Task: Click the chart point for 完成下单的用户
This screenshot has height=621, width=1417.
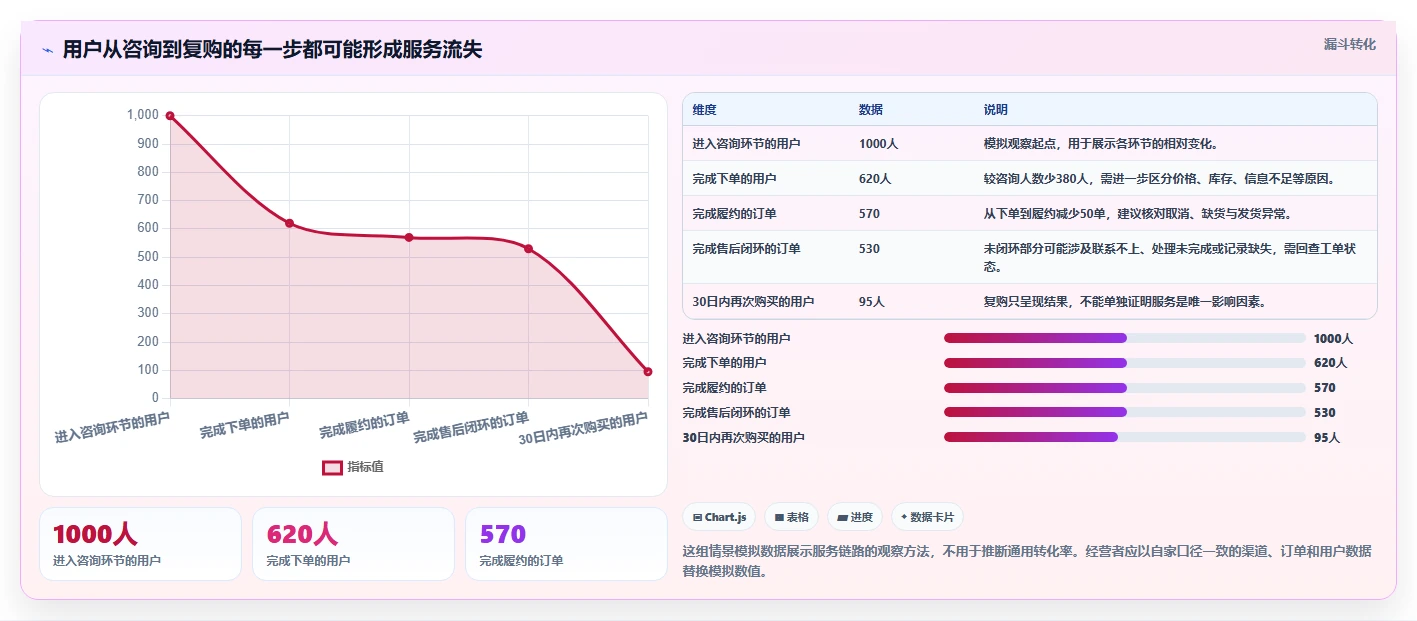Action: tap(289, 223)
